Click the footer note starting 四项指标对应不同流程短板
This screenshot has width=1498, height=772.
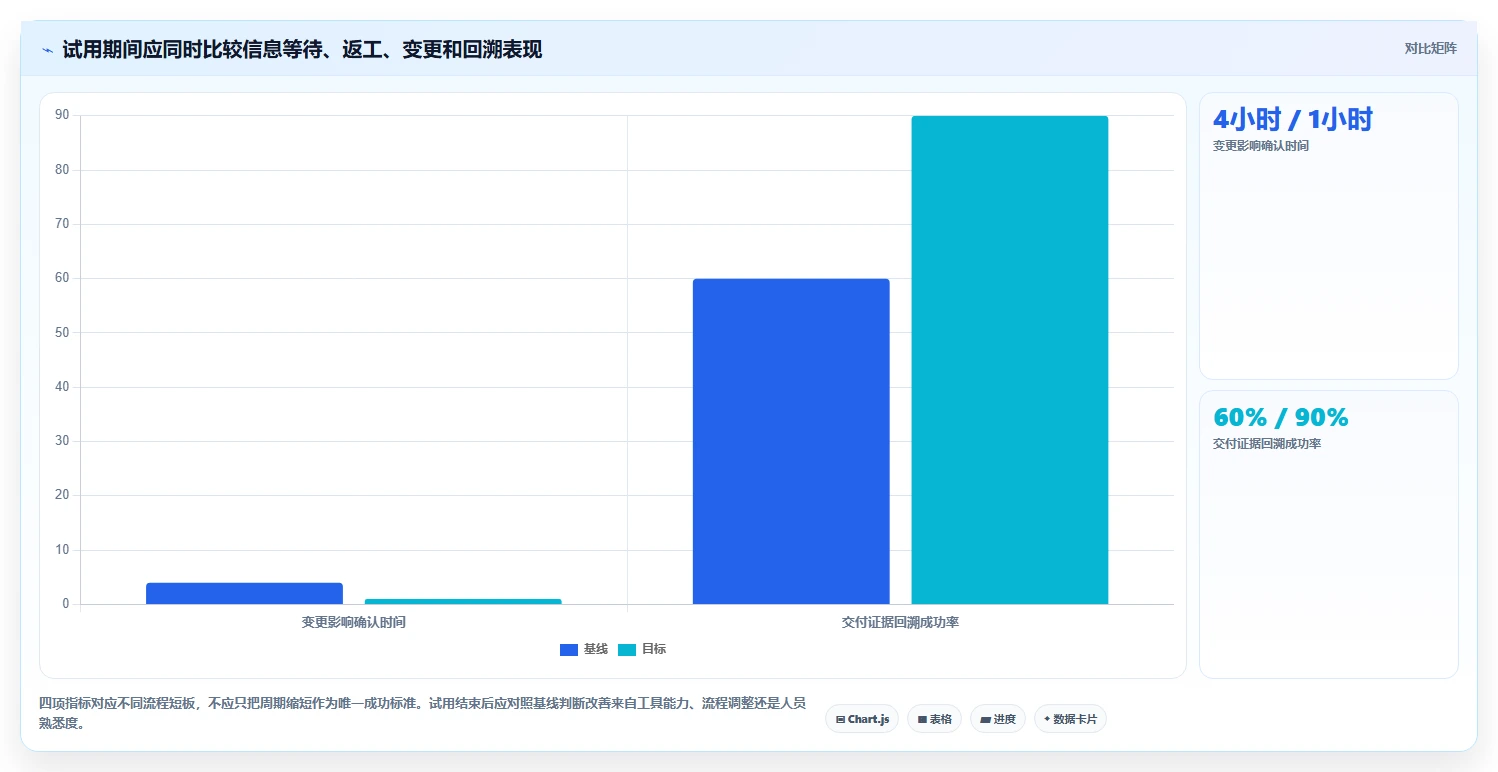[x=423, y=714]
